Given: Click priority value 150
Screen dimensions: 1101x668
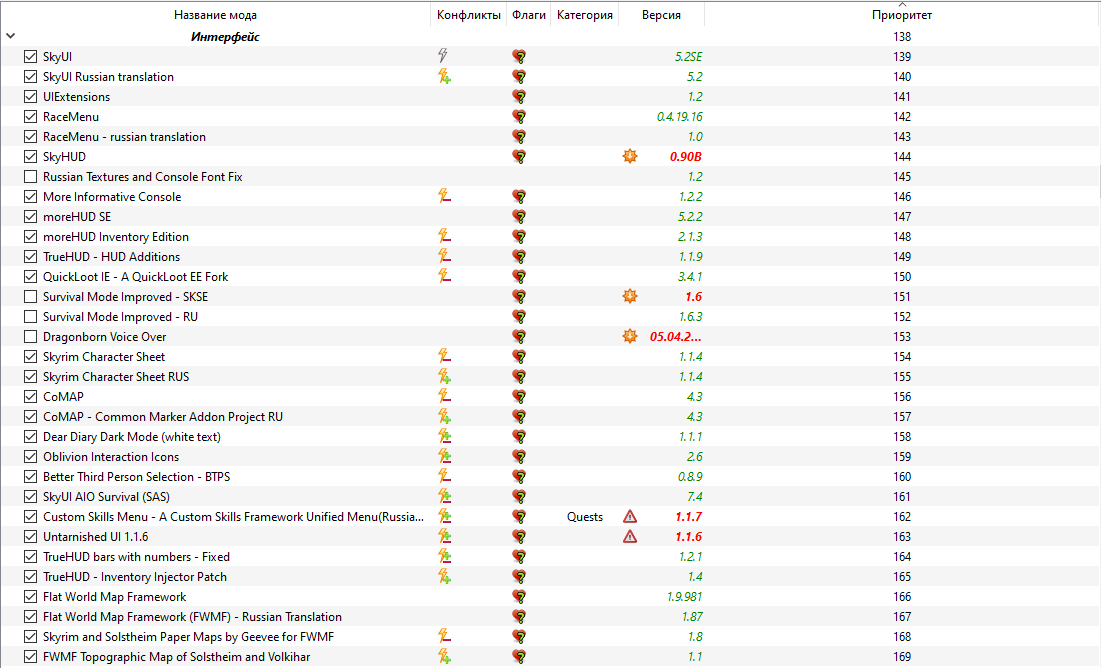Looking at the screenshot, I should click(x=902, y=276).
